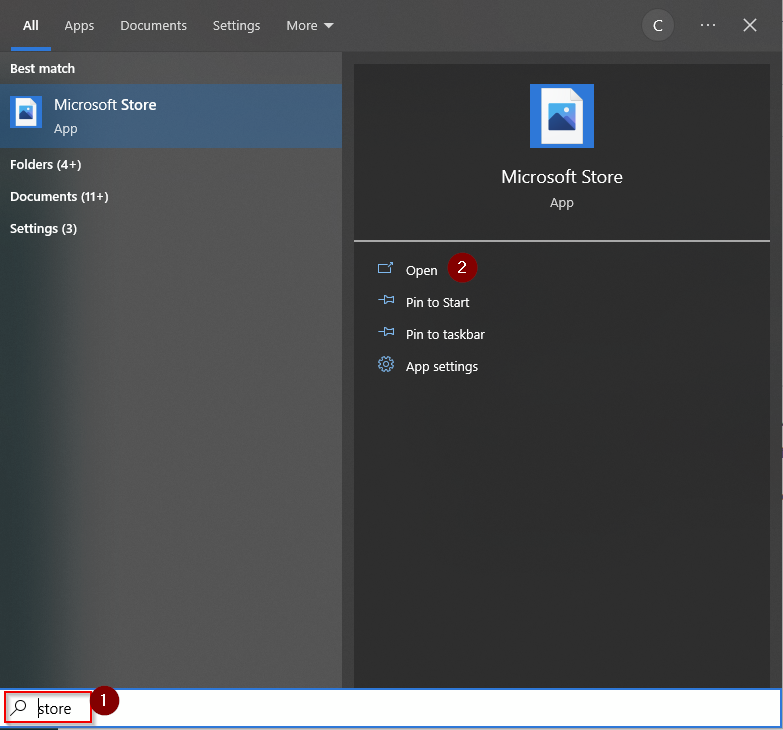
Task: Open the Microsoft Store app
Action: tap(421, 270)
